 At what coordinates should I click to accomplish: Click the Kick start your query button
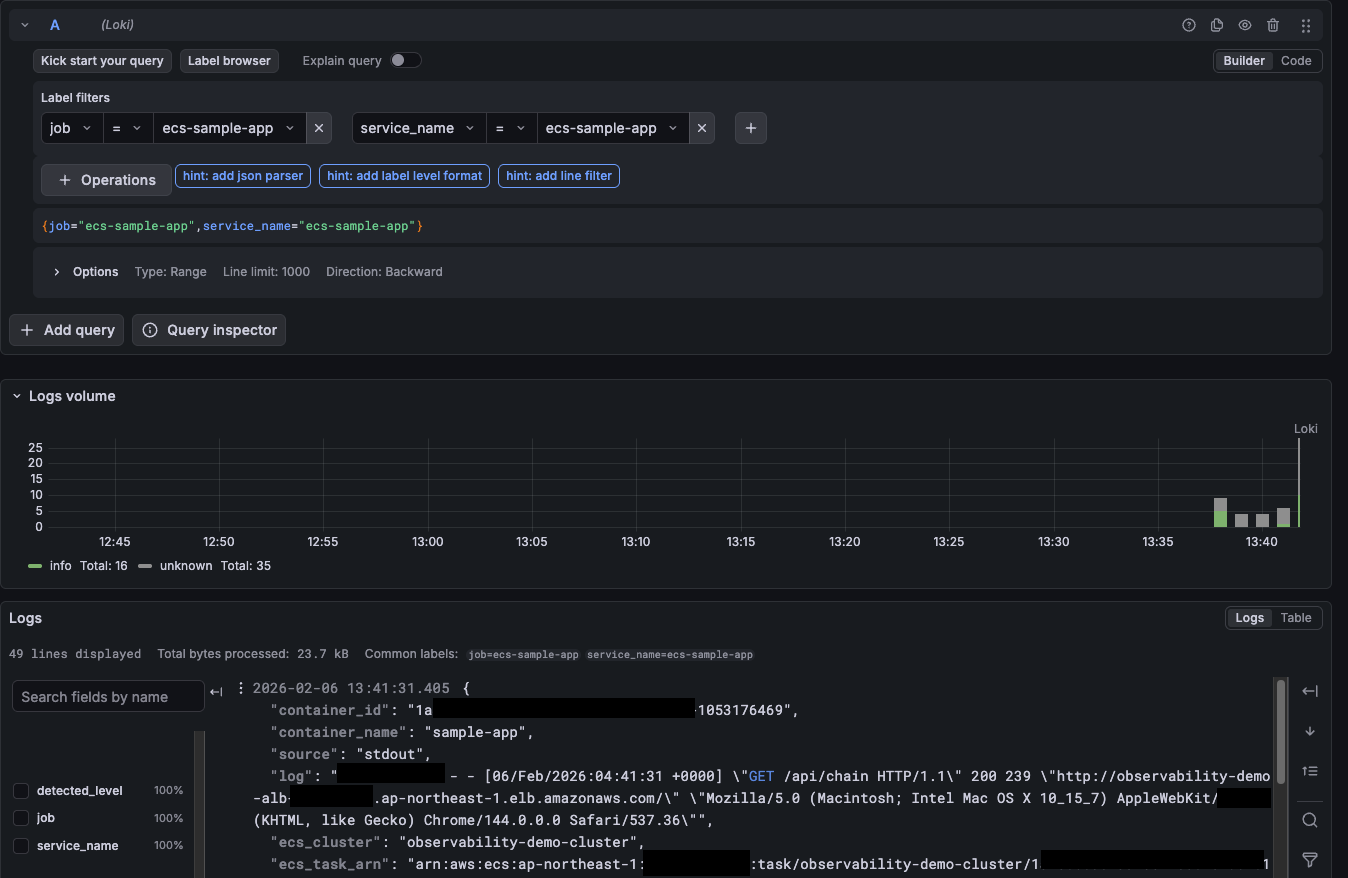101,60
